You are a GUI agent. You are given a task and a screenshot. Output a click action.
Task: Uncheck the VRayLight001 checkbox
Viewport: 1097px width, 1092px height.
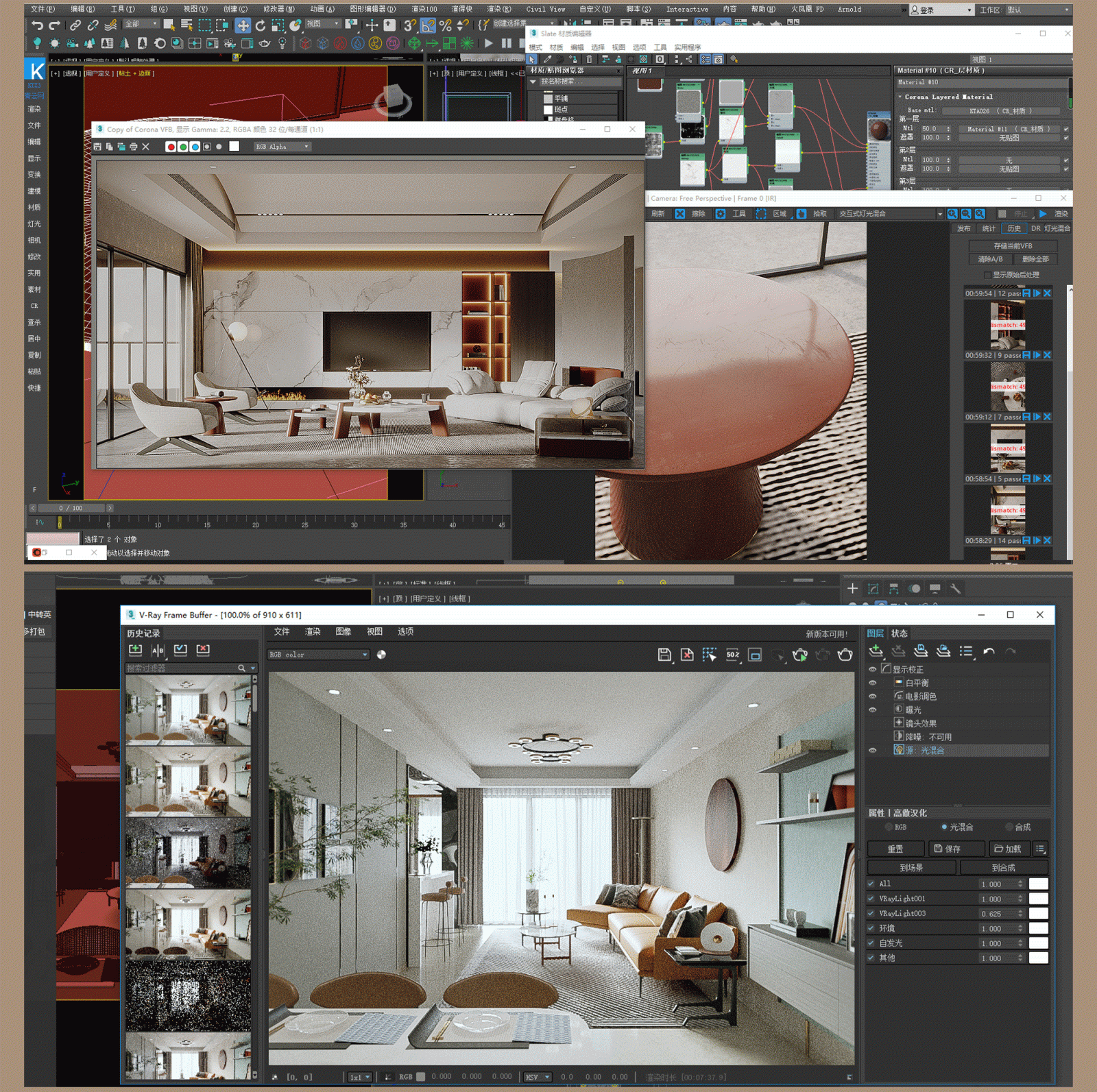click(871, 898)
